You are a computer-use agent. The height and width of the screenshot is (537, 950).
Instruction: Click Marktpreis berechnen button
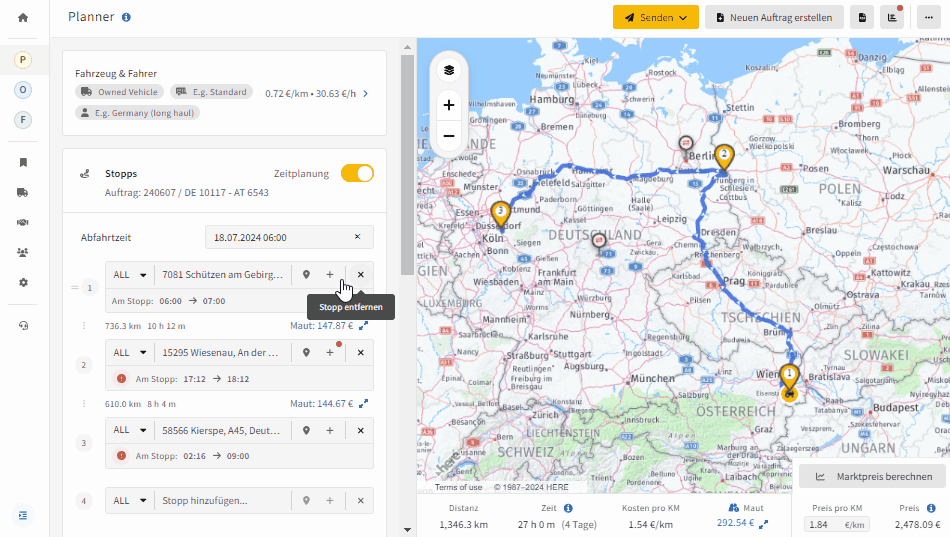point(872,476)
